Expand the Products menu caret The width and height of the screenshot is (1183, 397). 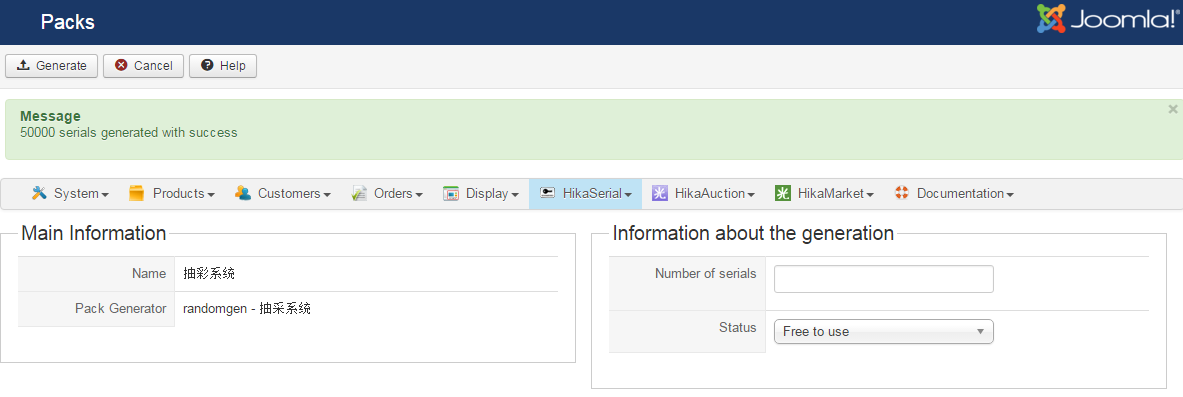[211, 195]
